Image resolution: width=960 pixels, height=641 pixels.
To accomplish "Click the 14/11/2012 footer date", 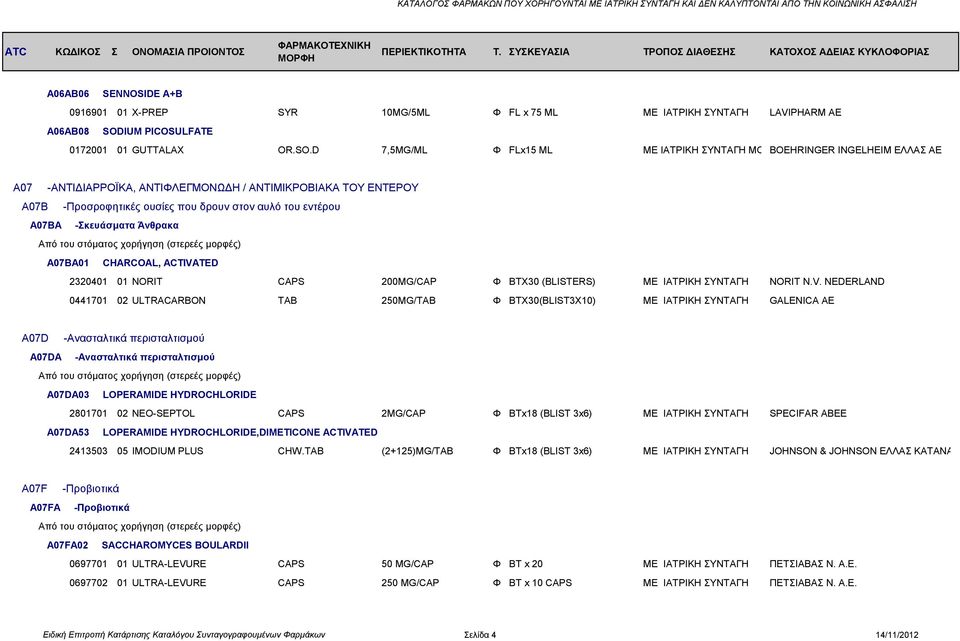I will click(x=897, y=635).
